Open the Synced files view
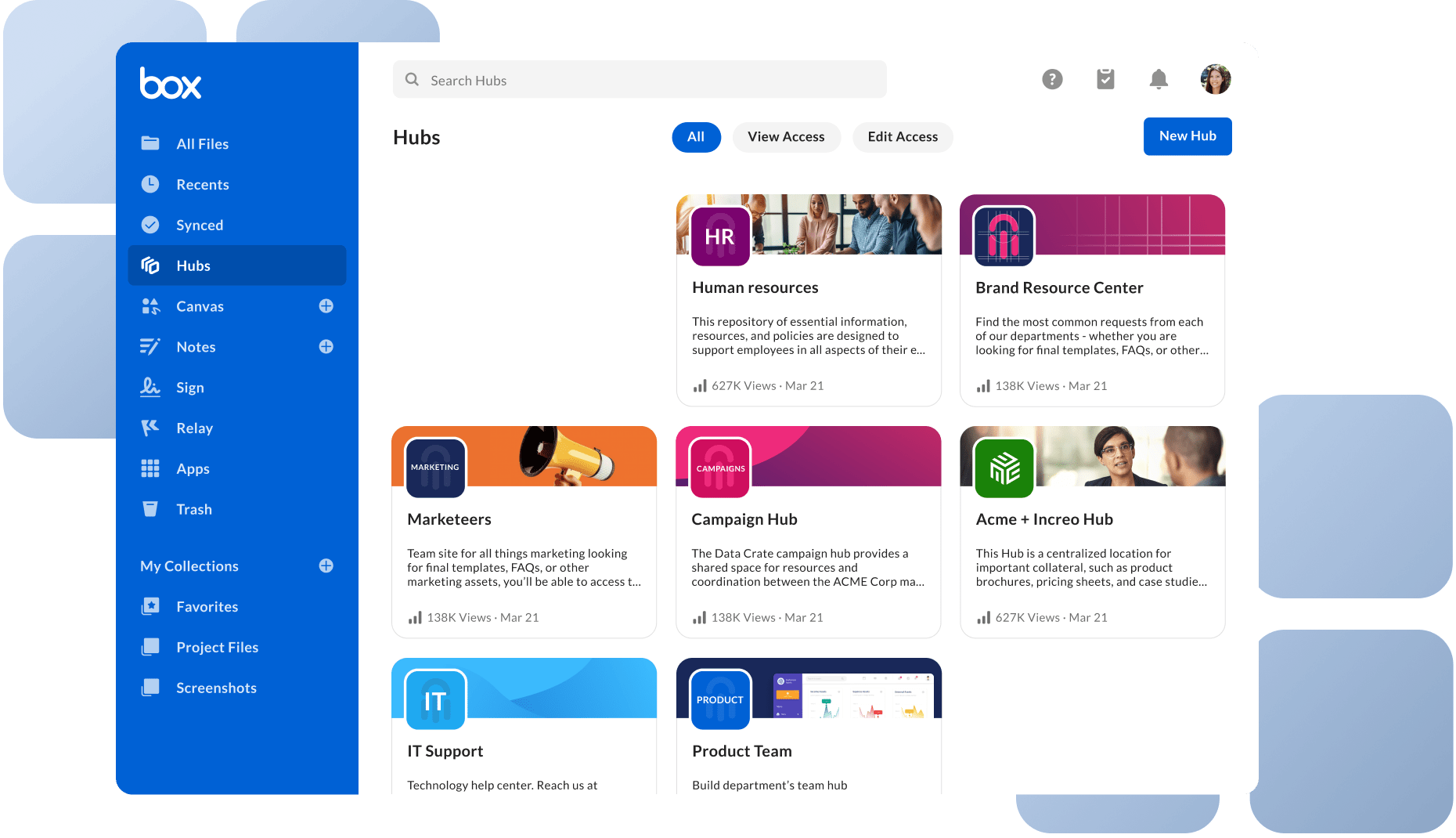The width and height of the screenshot is (1456, 838). pos(200,225)
